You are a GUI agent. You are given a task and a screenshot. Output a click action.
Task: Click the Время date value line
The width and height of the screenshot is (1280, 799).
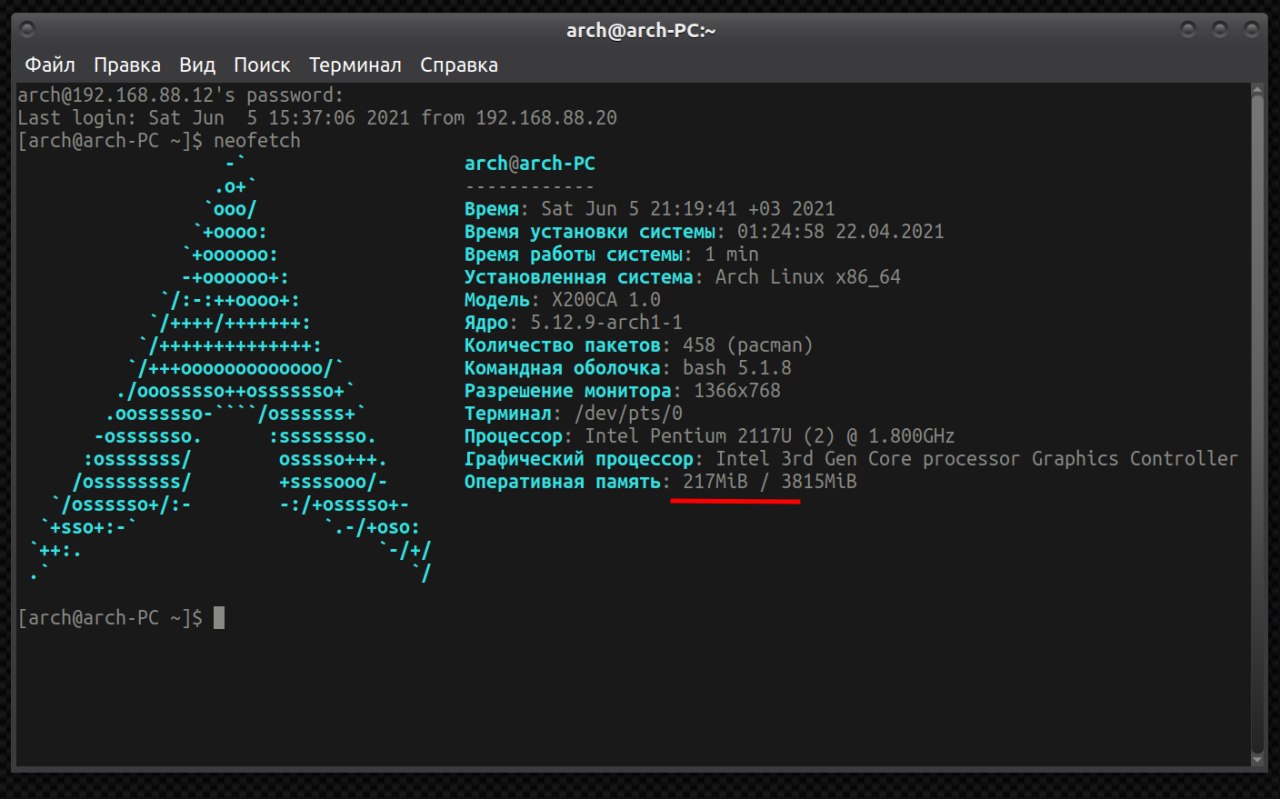tap(650, 209)
